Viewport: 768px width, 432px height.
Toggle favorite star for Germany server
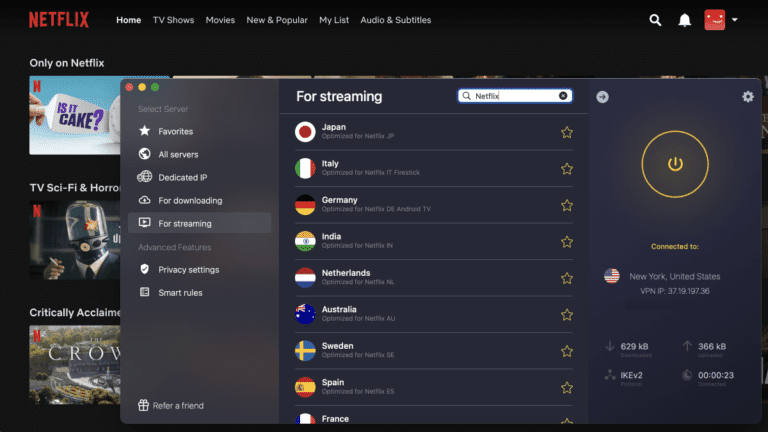point(567,205)
